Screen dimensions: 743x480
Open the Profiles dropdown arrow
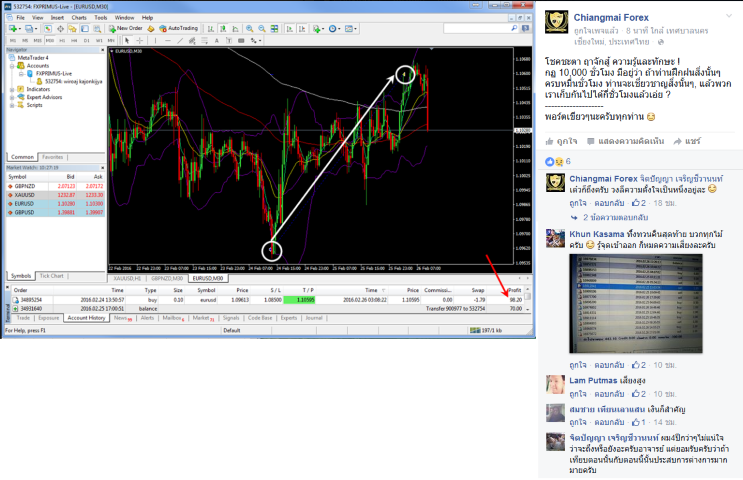pyautogui.click(x=36, y=28)
